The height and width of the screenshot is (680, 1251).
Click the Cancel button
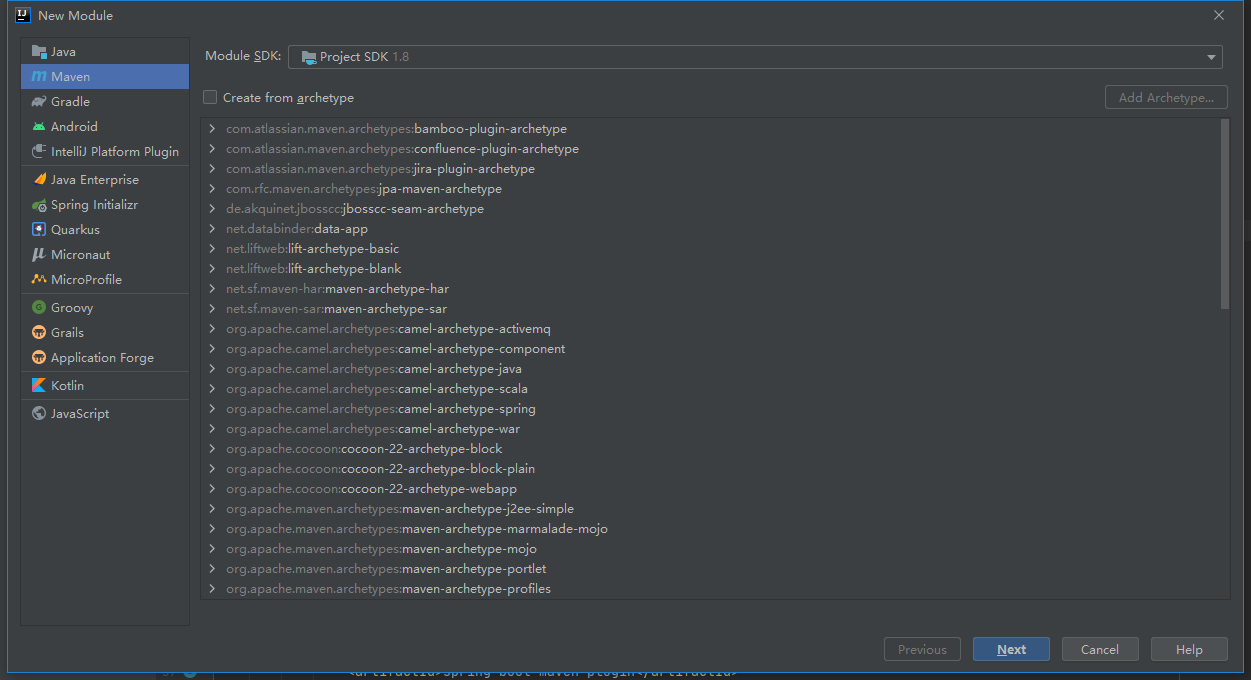pos(1100,649)
